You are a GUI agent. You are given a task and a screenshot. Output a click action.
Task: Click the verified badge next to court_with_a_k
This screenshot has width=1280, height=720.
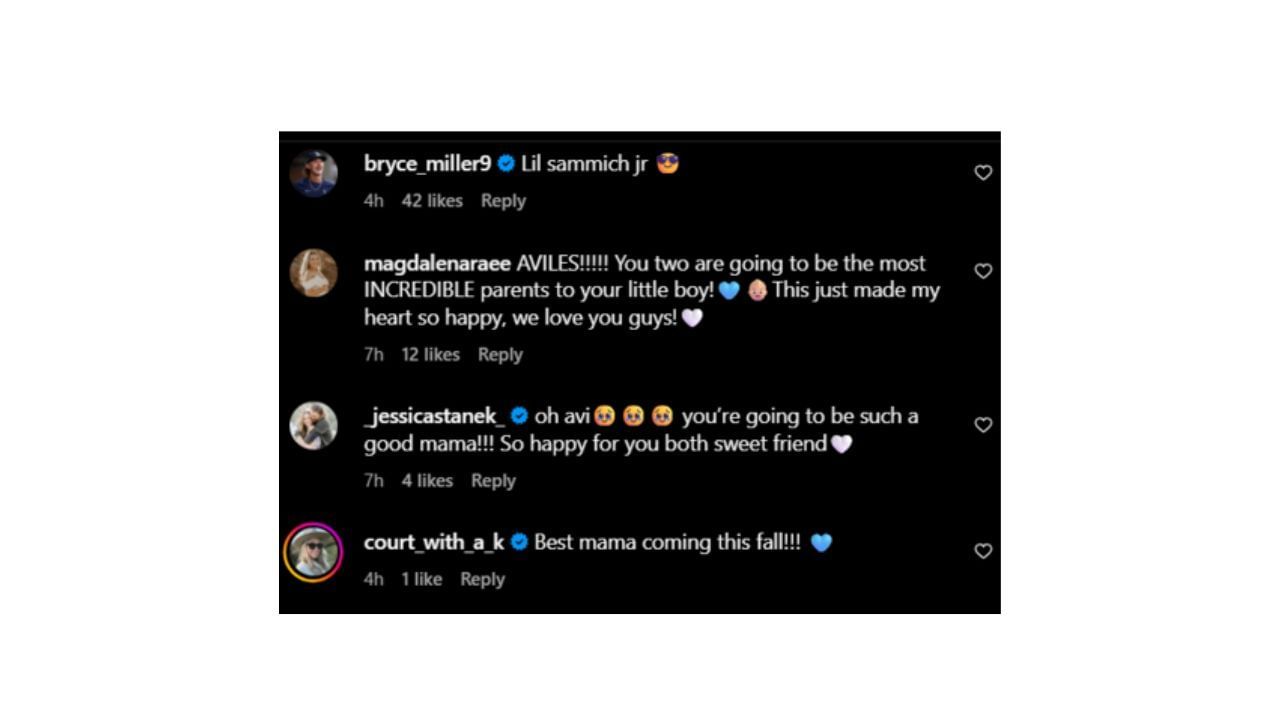(x=519, y=541)
